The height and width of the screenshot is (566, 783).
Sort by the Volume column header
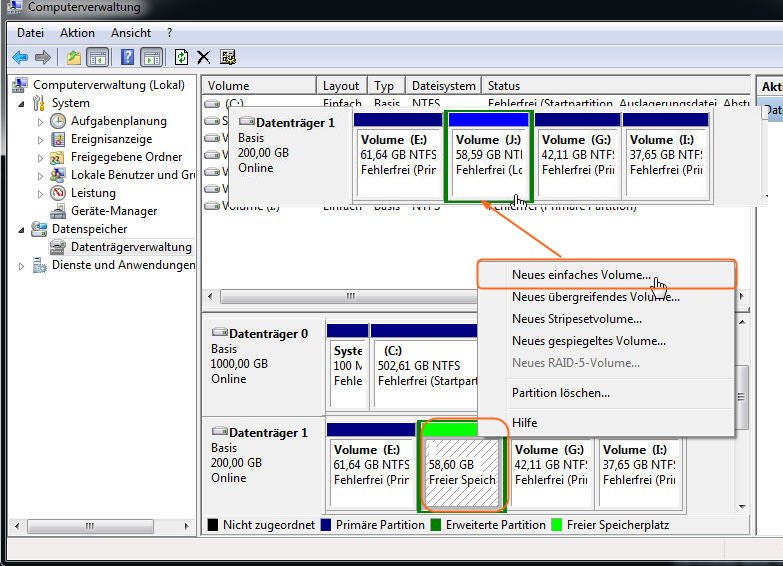[259, 85]
